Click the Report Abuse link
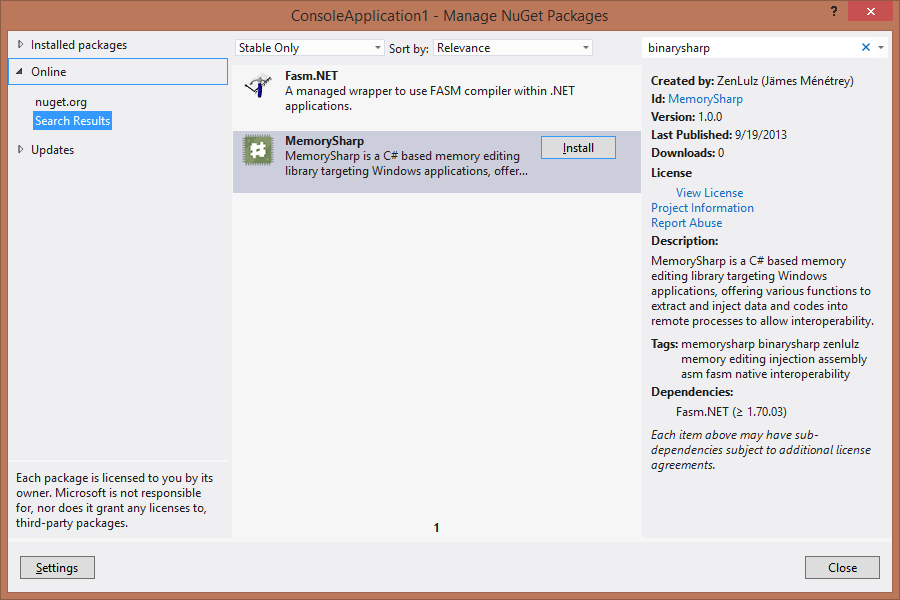This screenshot has height=600, width=900. [686, 223]
